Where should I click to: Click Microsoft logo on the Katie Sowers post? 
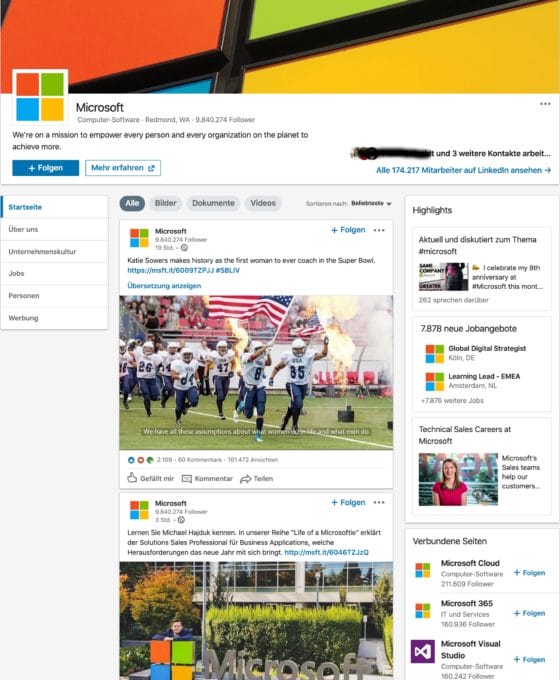pyautogui.click(x=139, y=238)
